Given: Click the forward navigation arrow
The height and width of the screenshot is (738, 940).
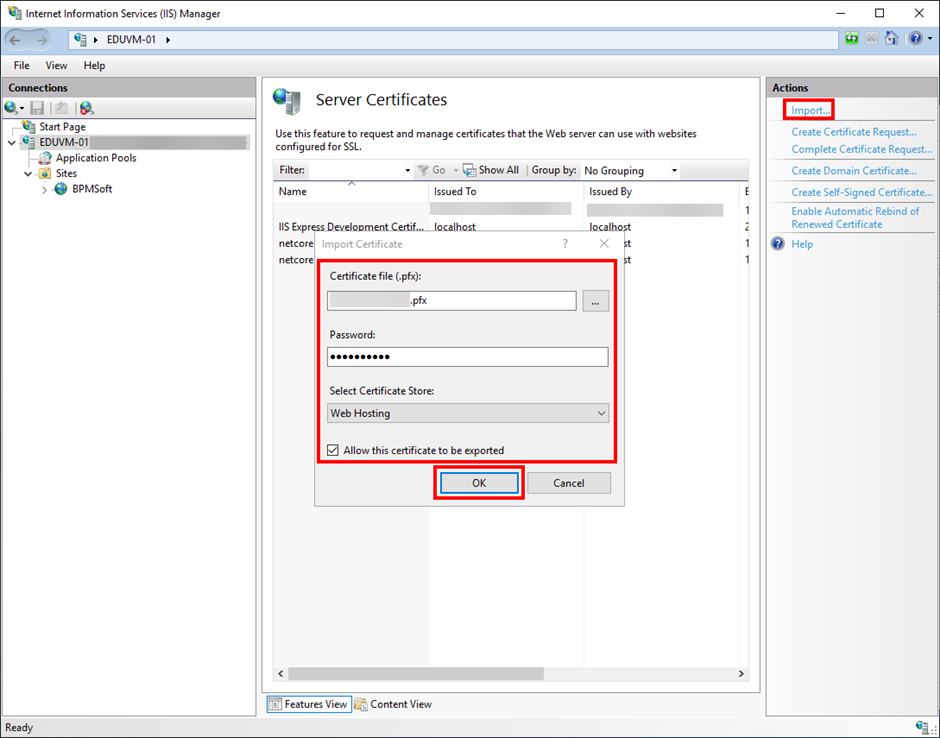Looking at the screenshot, I should click(x=41, y=40).
